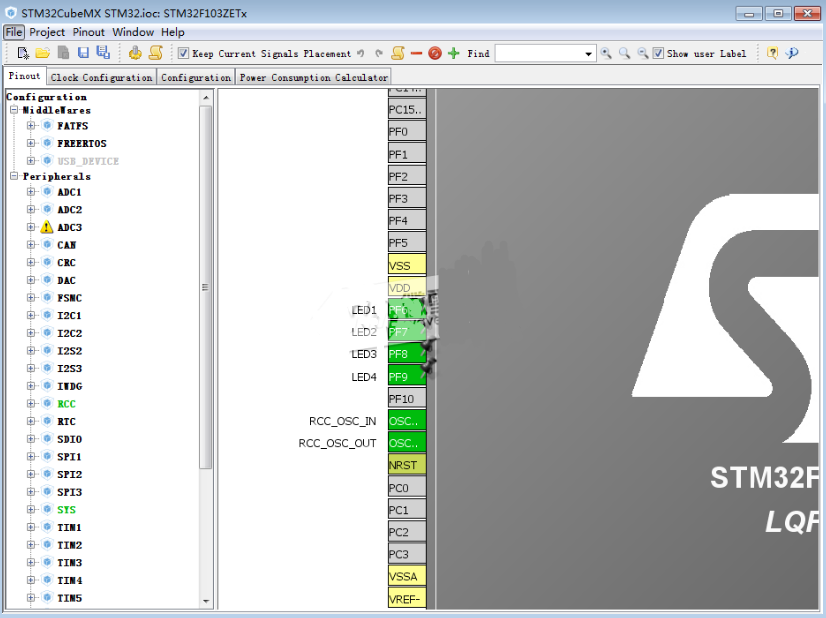Click the green plus expand icon

coord(454,53)
